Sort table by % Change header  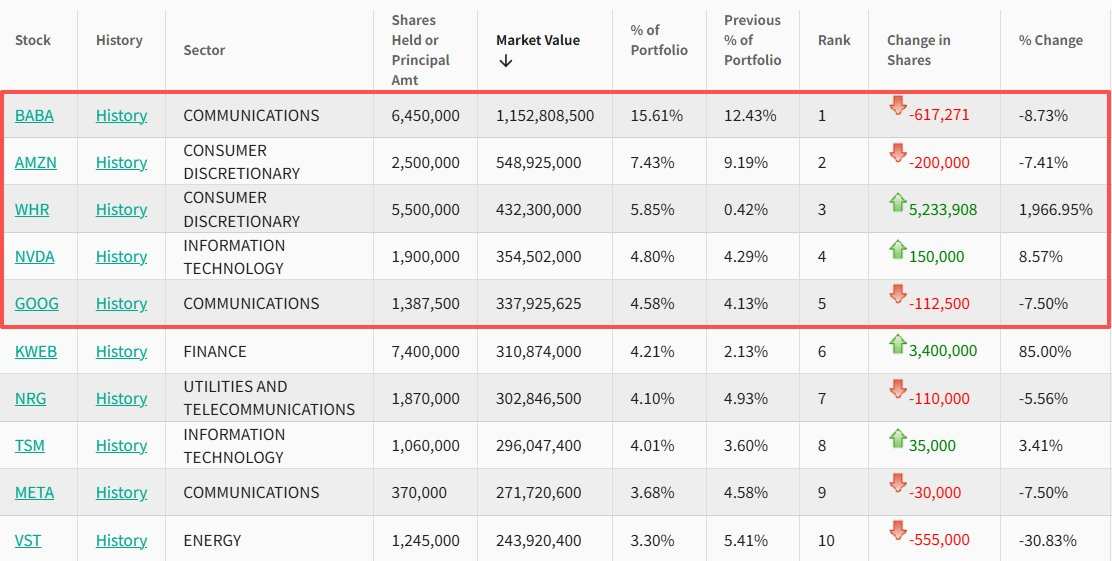1050,40
